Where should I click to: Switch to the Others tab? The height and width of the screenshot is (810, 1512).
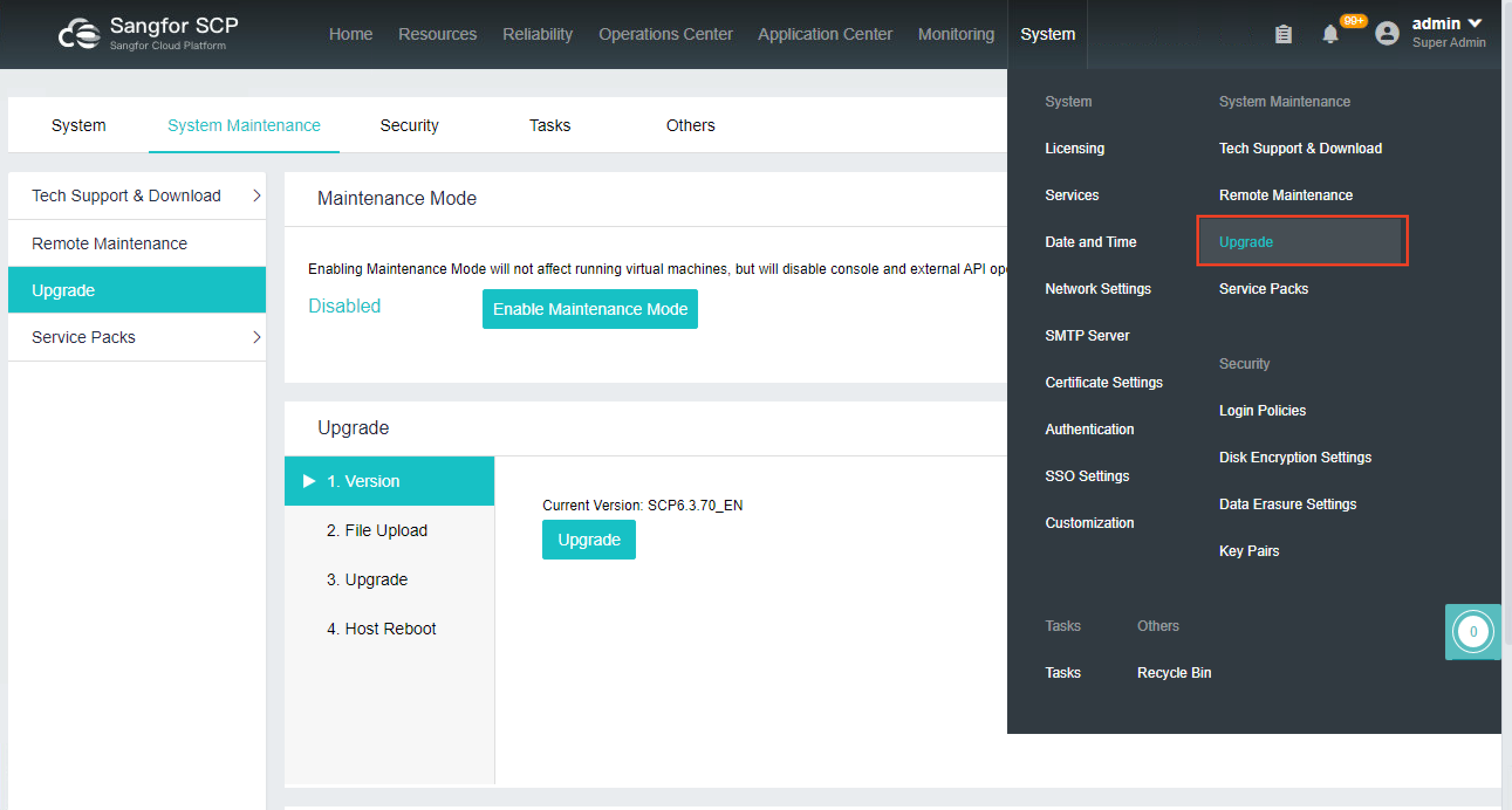click(x=690, y=125)
